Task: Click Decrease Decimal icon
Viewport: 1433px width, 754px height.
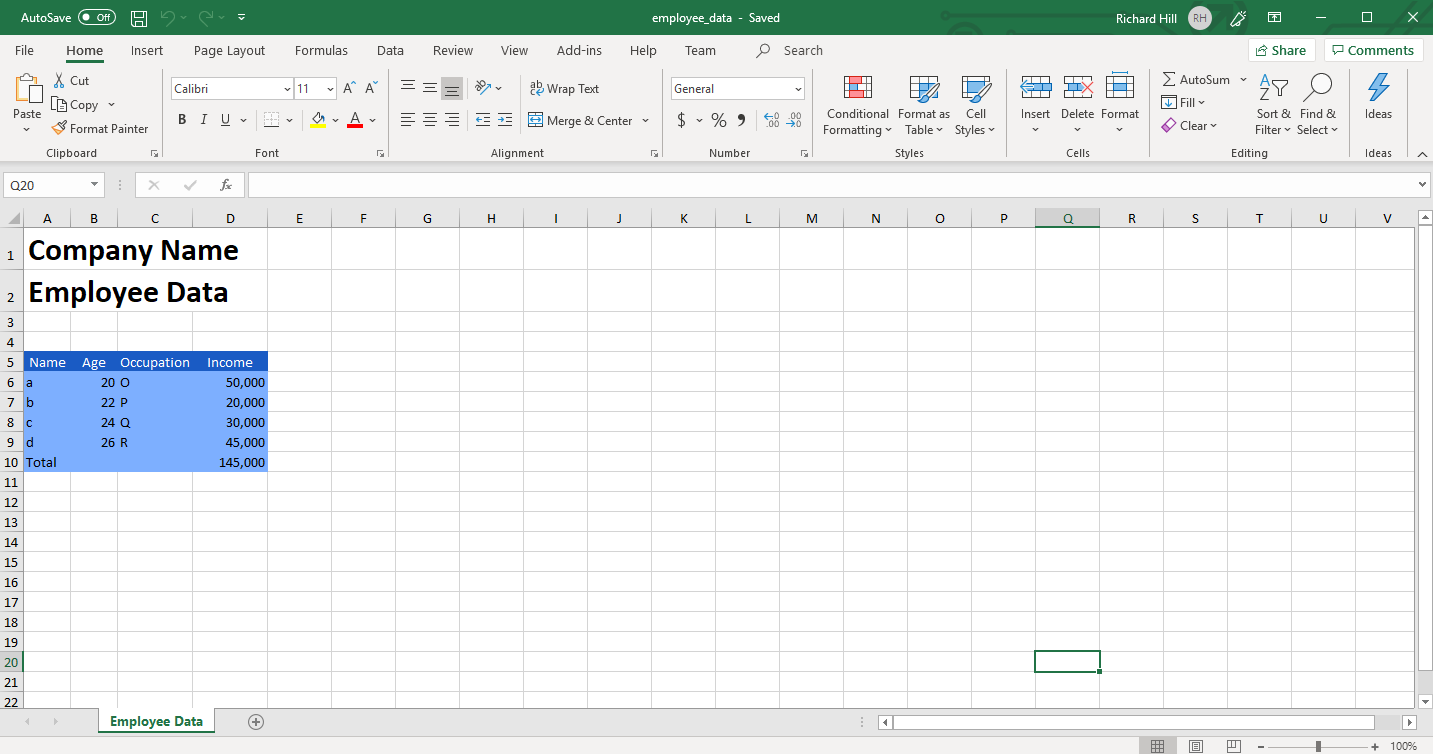Action: tap(795, 120)
